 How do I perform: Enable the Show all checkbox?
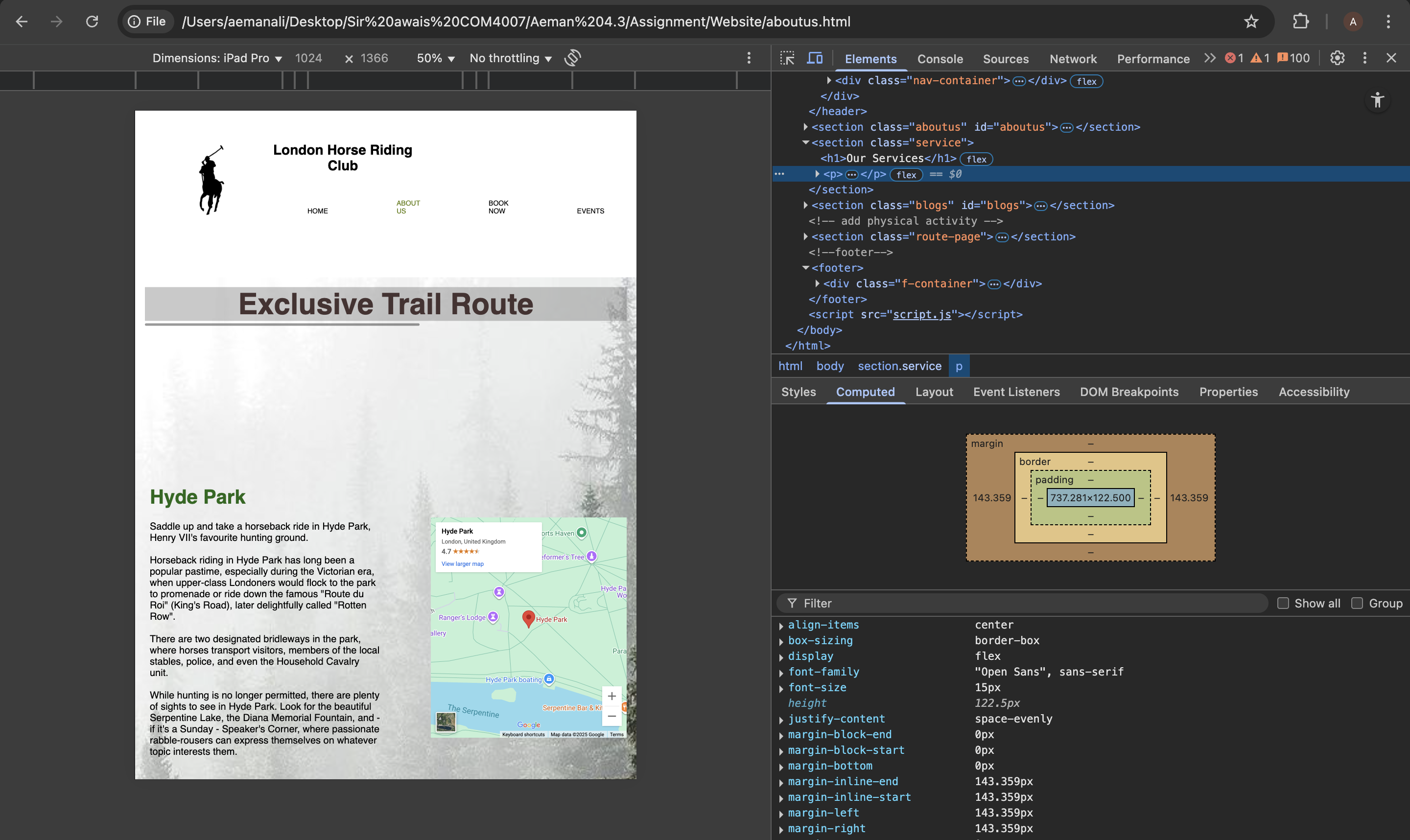1283,604
